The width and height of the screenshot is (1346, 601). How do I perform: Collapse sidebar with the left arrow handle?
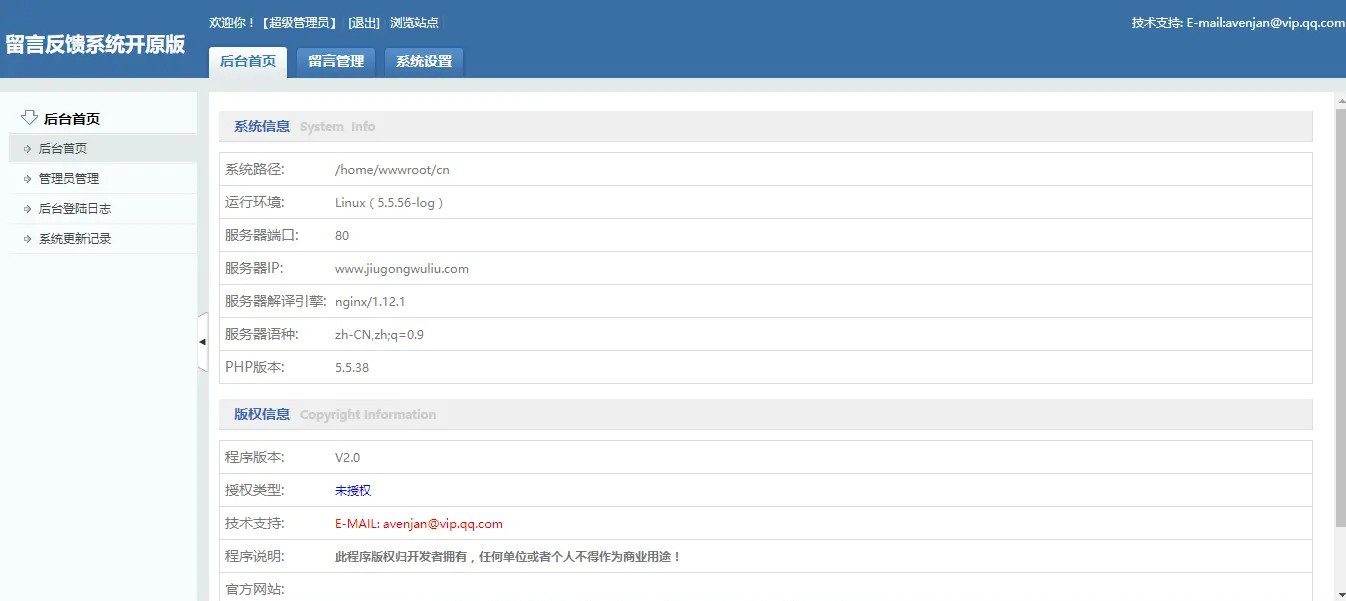click(x=203, y=342)
